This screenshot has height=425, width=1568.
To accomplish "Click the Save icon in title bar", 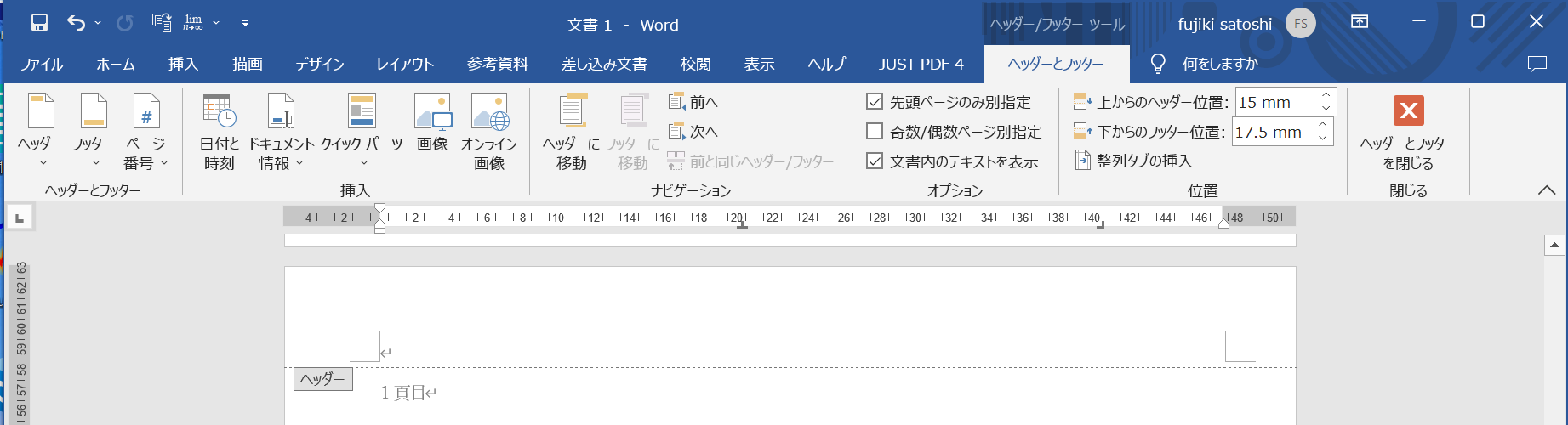I will click(39, 24).
